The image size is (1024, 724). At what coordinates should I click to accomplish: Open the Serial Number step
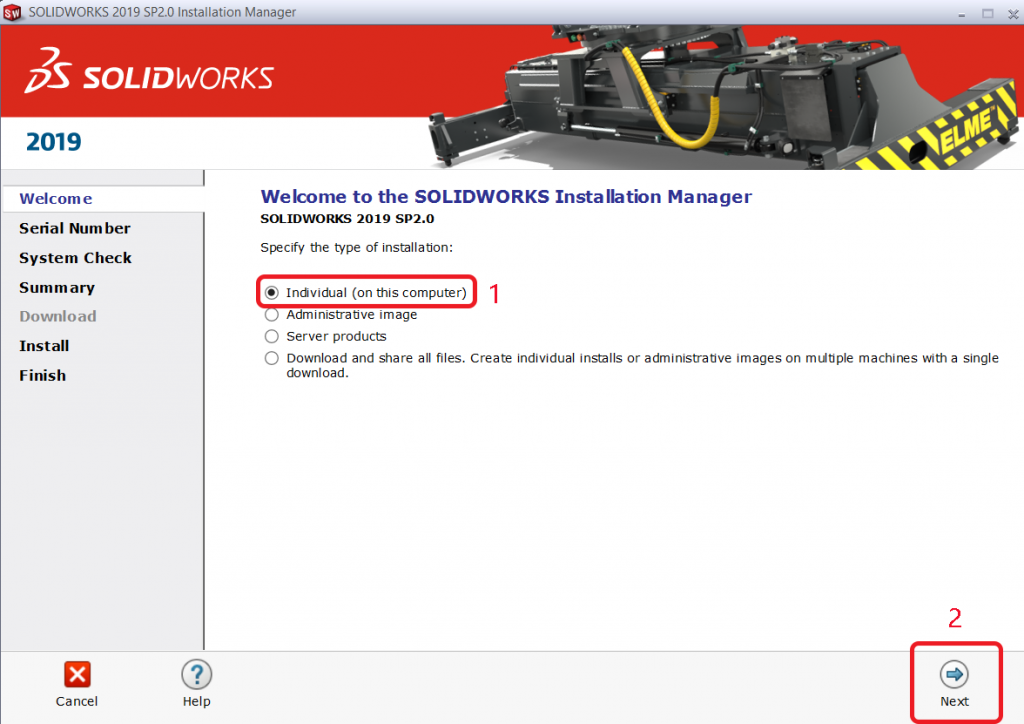(74, 228)
